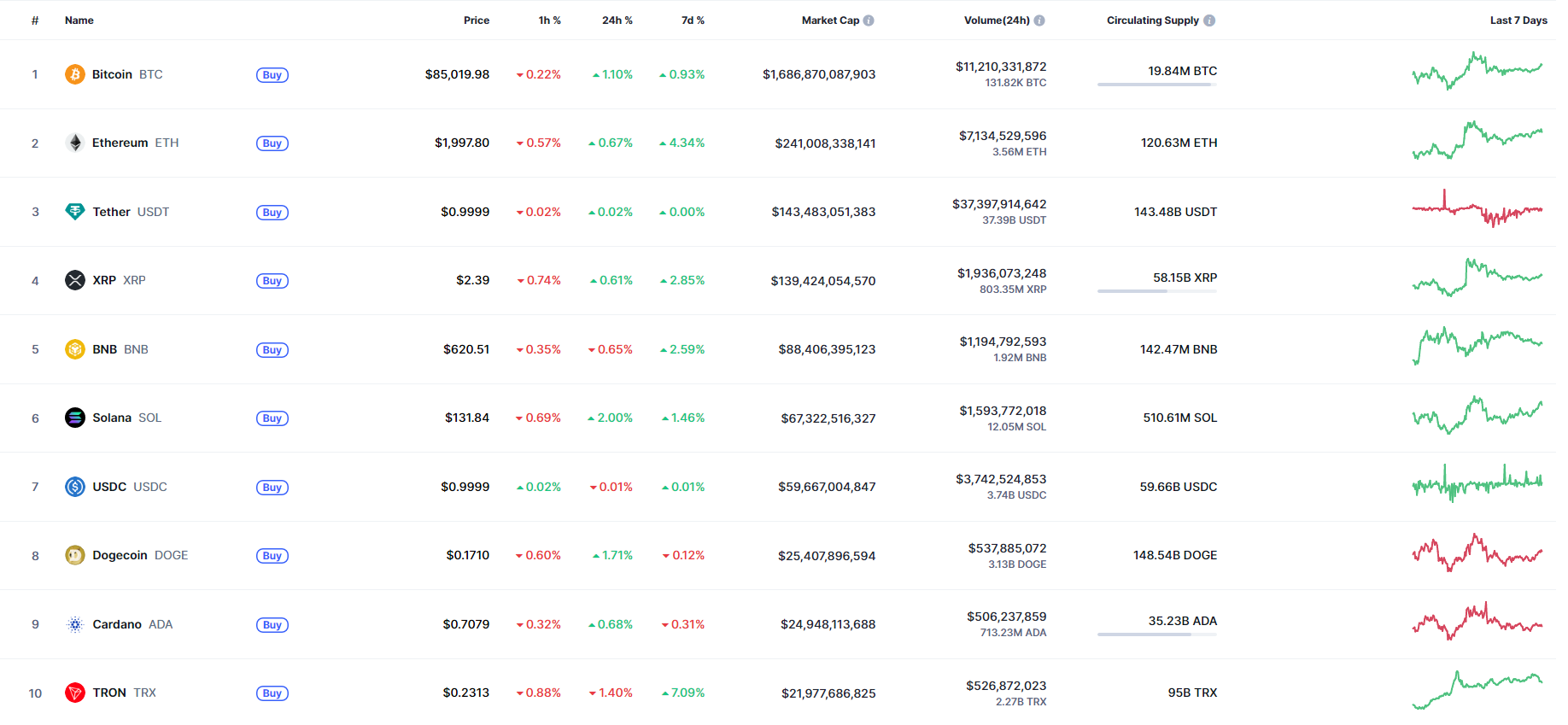Click the USDC coin logo
The image size is (1568, 725).
(75, 487)
